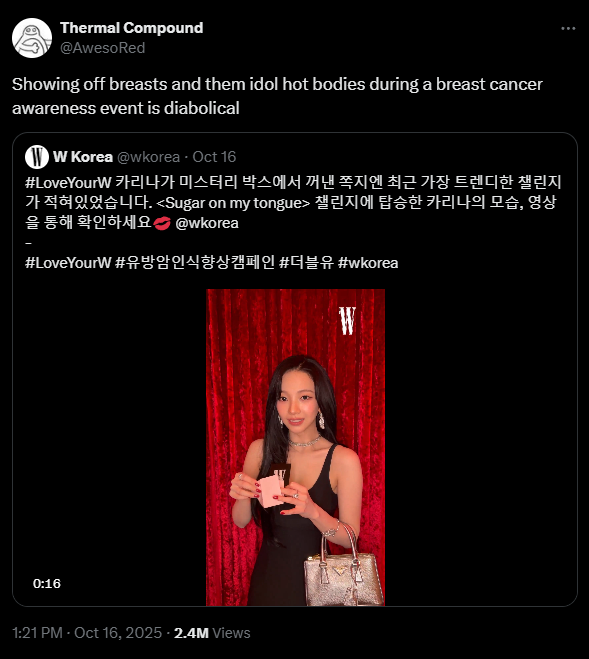
Task: Click Thermal Compound's profile avatar
Action: [32, 38]
